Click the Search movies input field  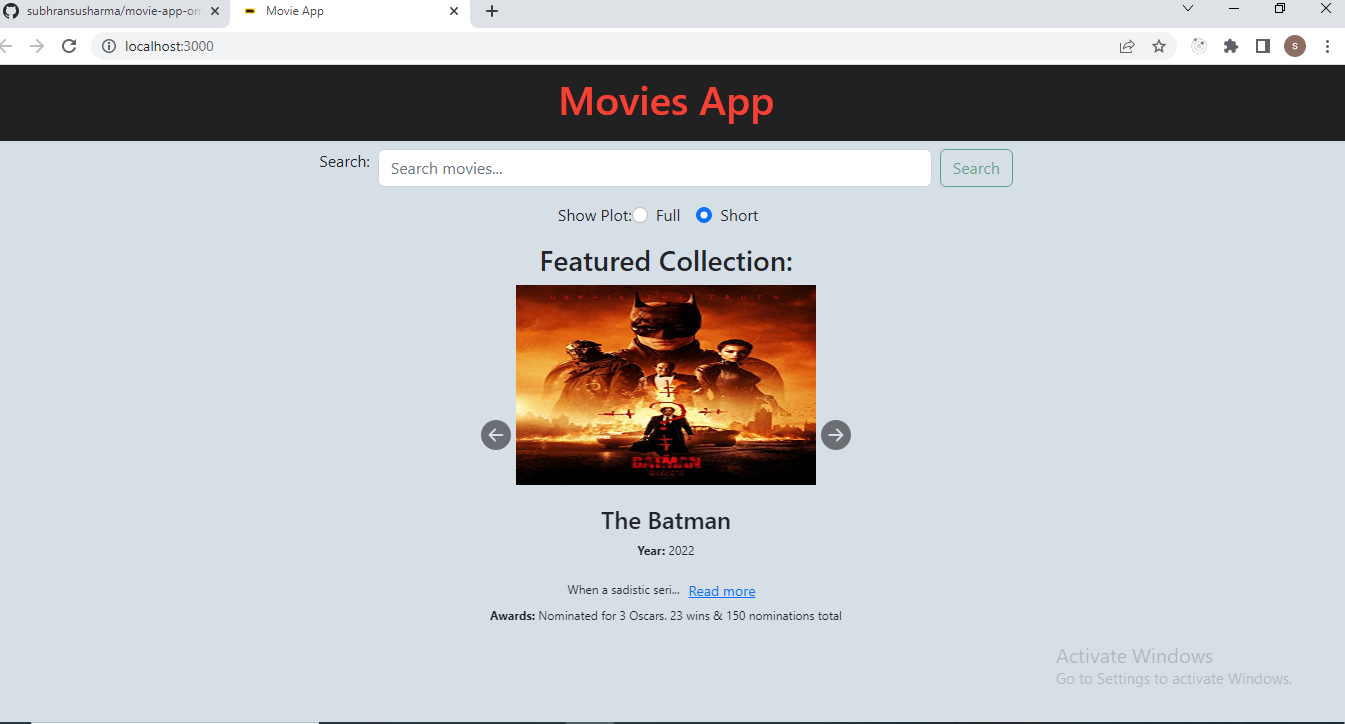click(655, 167)
